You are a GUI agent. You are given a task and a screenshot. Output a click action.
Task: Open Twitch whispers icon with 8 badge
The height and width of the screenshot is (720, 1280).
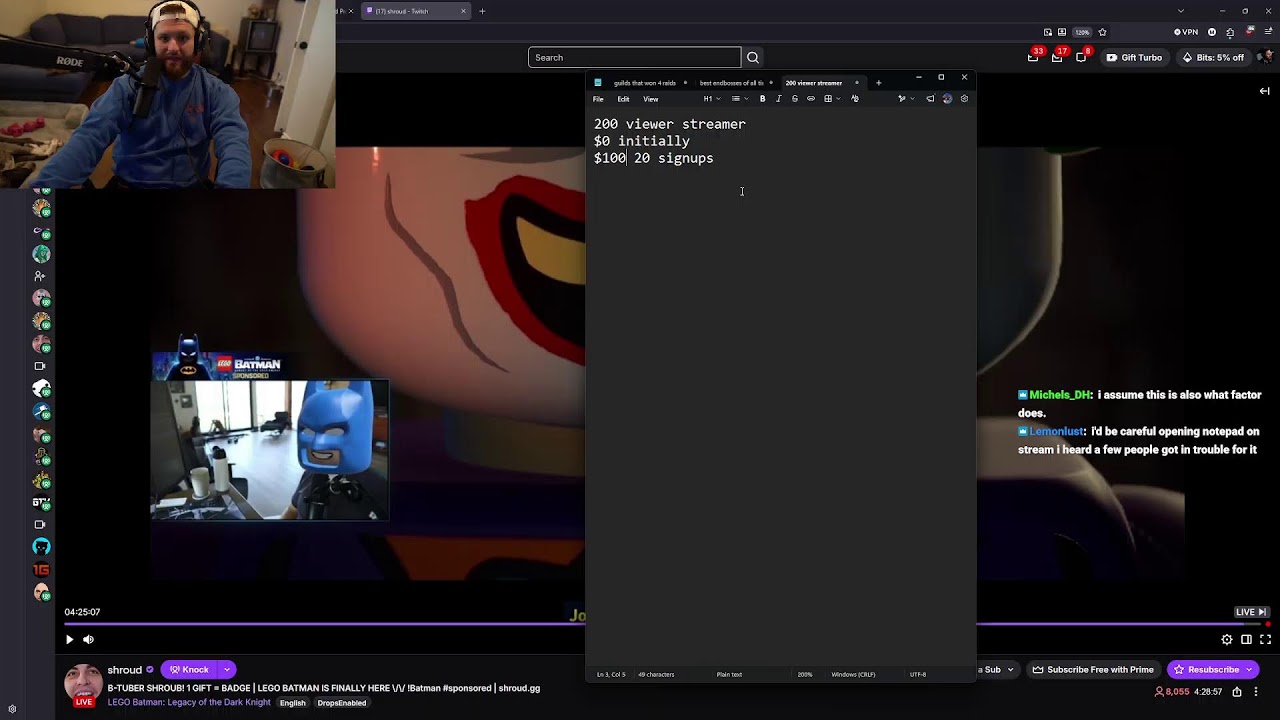pyautogui.click(x=1082, y=57)
